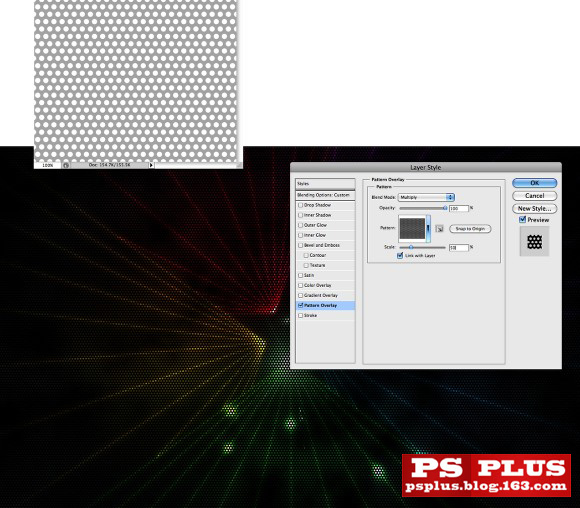Select Styles in the left list
Screen dimensions: 580x508
[x=326, y=184]
